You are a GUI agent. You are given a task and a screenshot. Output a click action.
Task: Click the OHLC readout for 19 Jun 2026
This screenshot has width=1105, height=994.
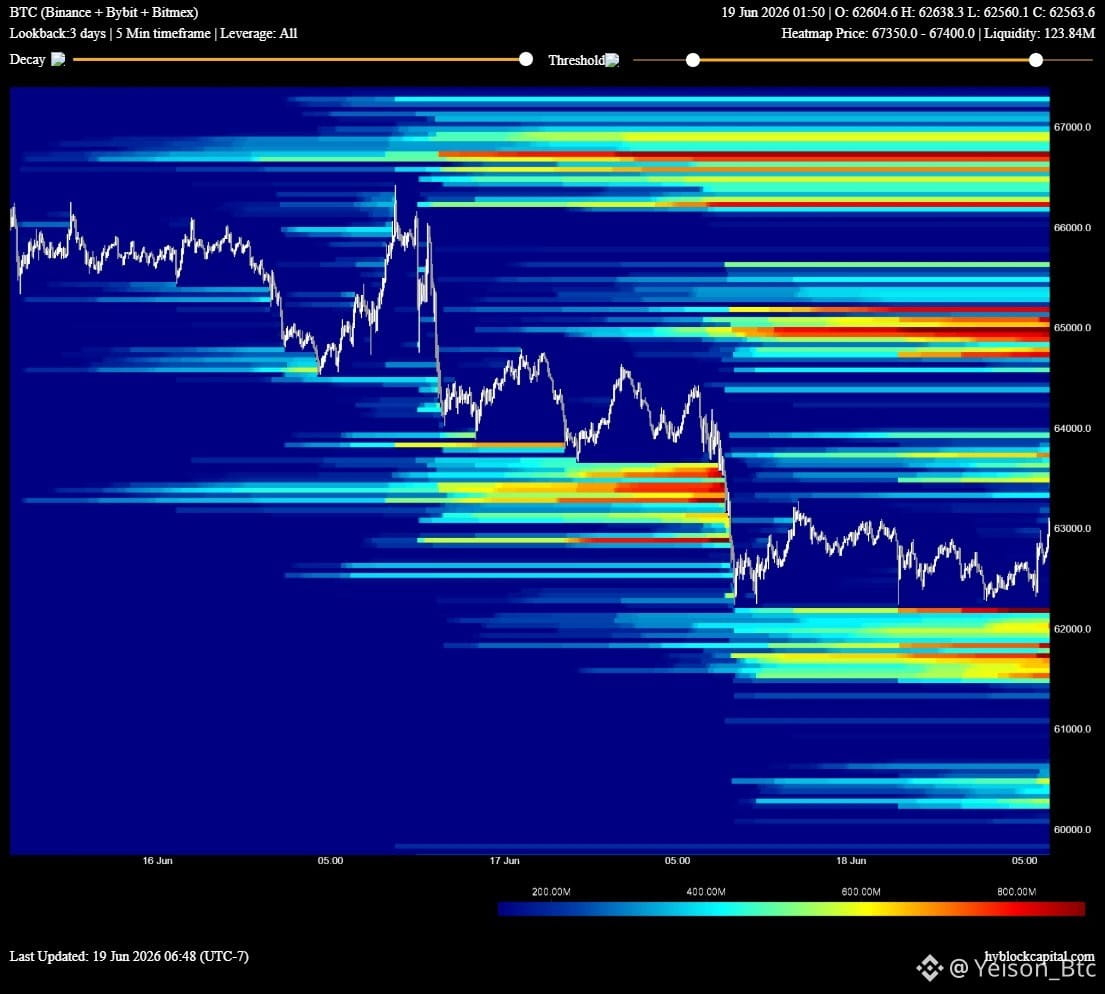(x=908, y=12)
